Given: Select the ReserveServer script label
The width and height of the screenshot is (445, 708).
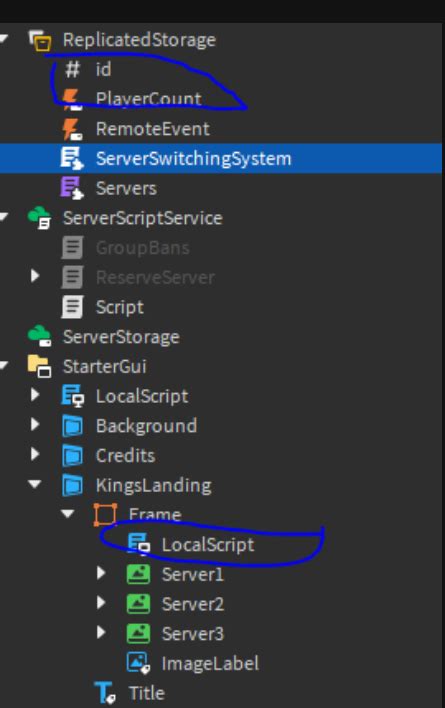Looking at the screenshot, I should click(155, 277).
